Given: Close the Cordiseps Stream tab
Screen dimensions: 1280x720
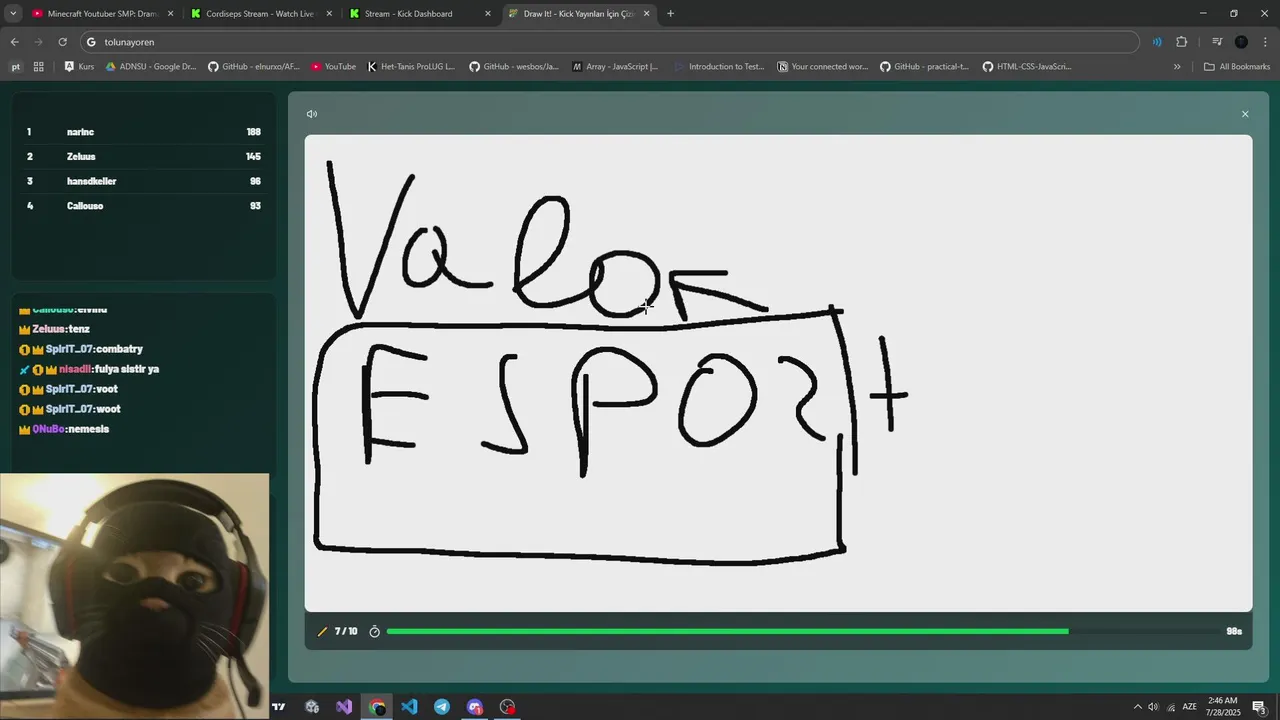Looking at the screenshot, I should [x=329, y=14].
